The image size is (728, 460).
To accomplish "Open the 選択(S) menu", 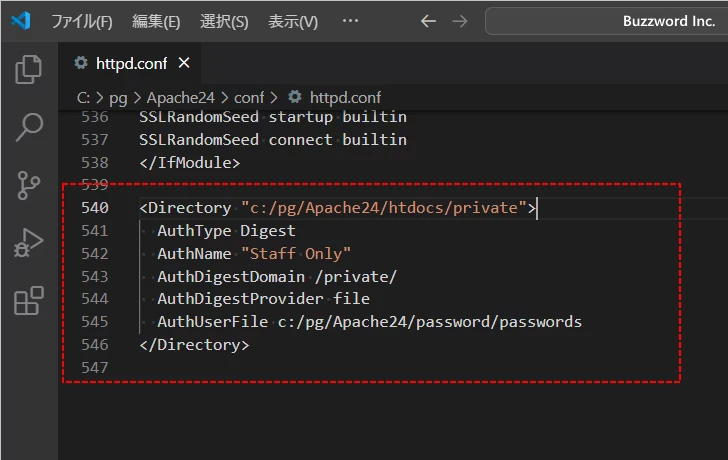I will (x=224, y=21).
